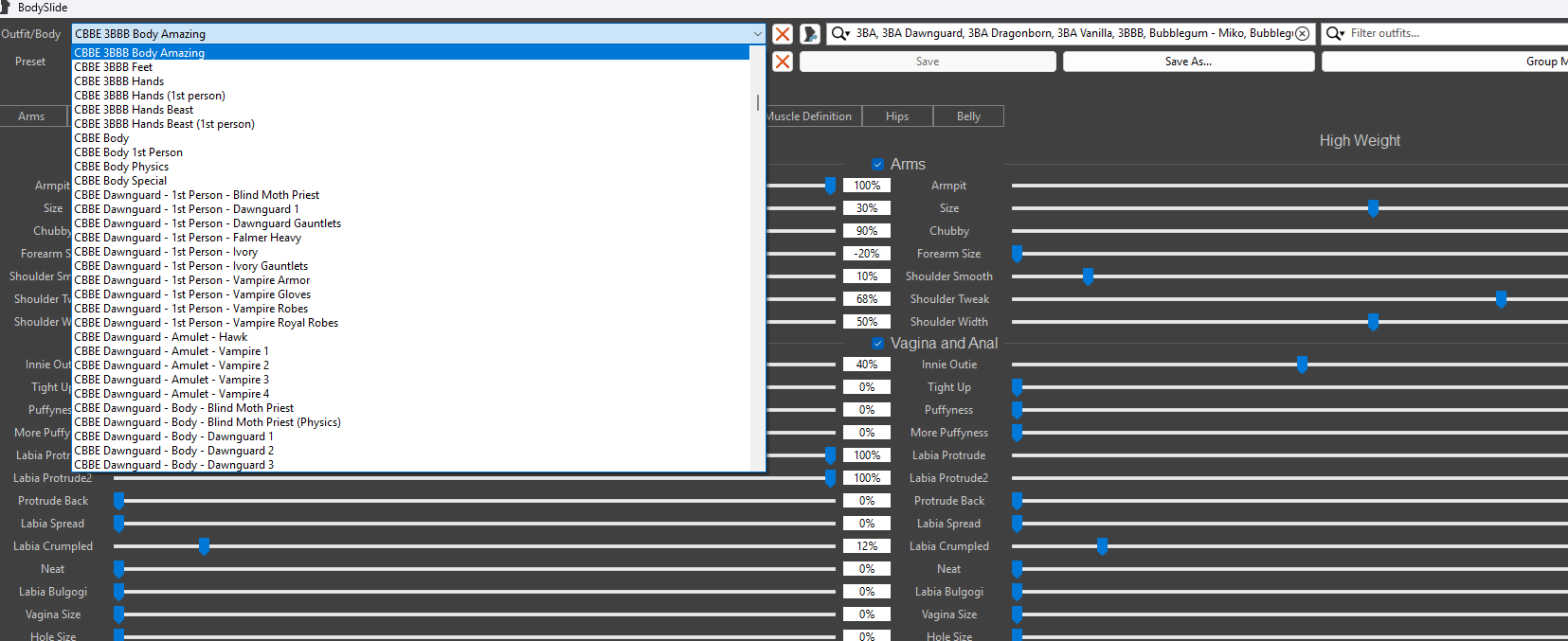Click High Weight Labia Crumpled slider handle

1103,546
